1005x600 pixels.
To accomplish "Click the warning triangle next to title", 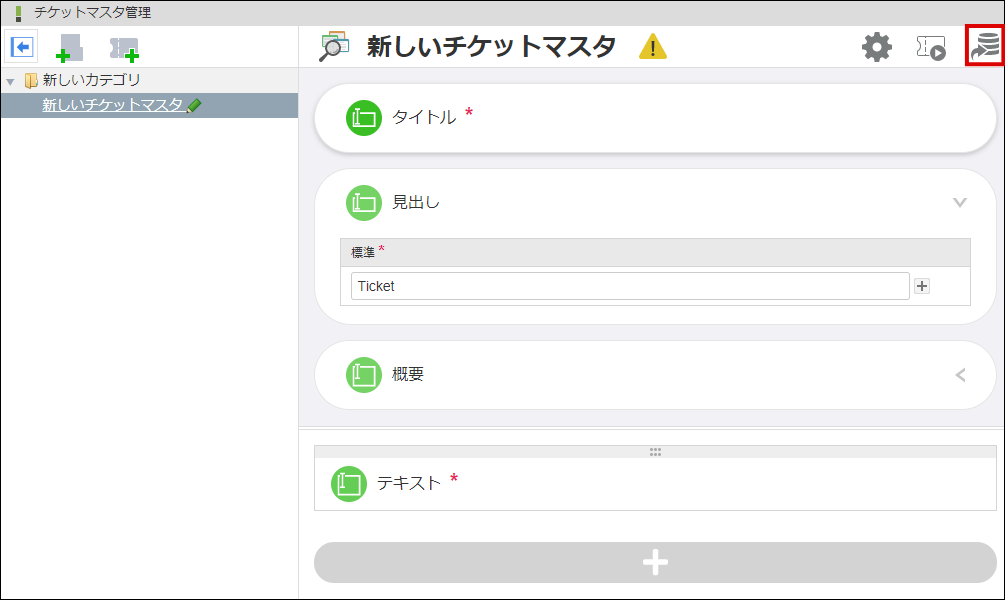I will (651, 45).
